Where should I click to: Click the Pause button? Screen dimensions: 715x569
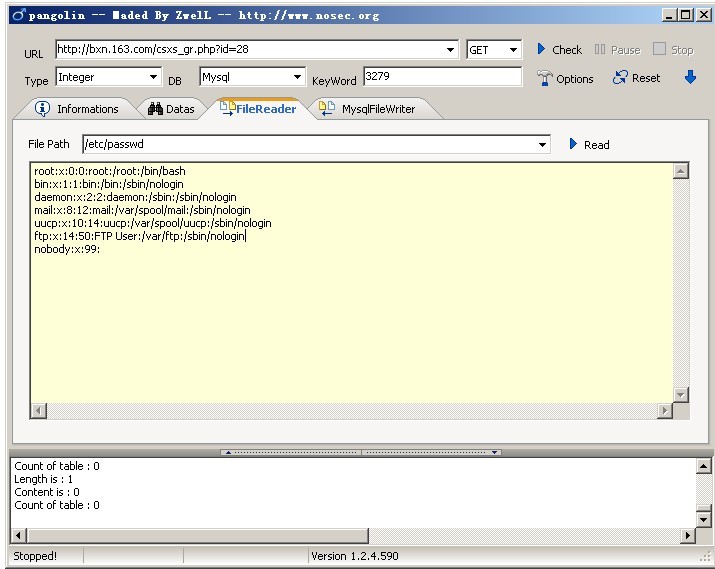pyautogui.click(x=617, y=50)
